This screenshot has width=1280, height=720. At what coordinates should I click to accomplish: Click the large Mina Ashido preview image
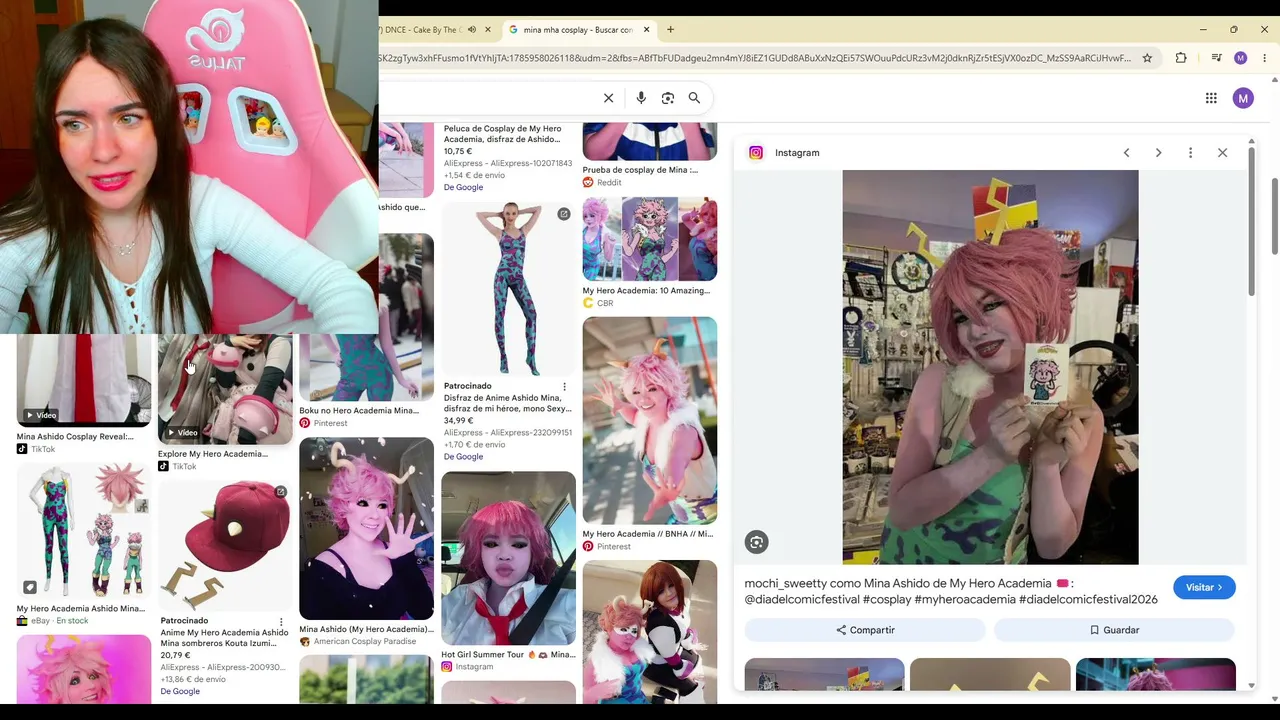(x=990, y=367)
